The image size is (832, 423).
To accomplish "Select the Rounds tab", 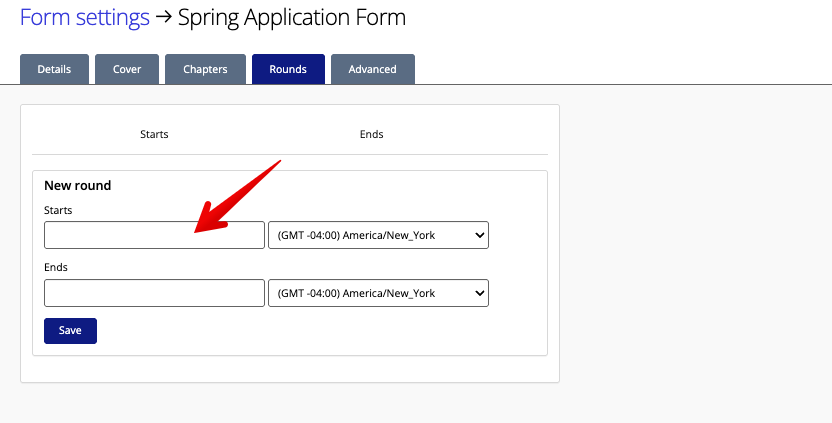I will (x=288, y=69).
